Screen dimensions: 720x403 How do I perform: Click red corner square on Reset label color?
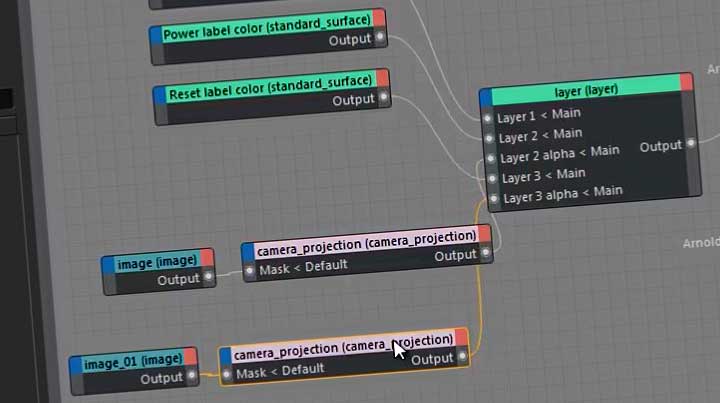[x=382, y=79]
